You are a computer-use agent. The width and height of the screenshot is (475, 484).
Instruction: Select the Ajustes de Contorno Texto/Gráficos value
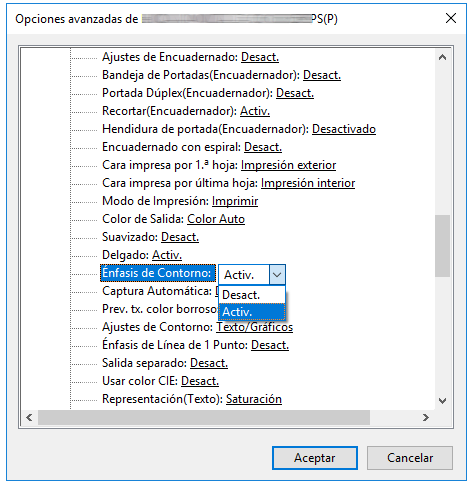[255, 327]
